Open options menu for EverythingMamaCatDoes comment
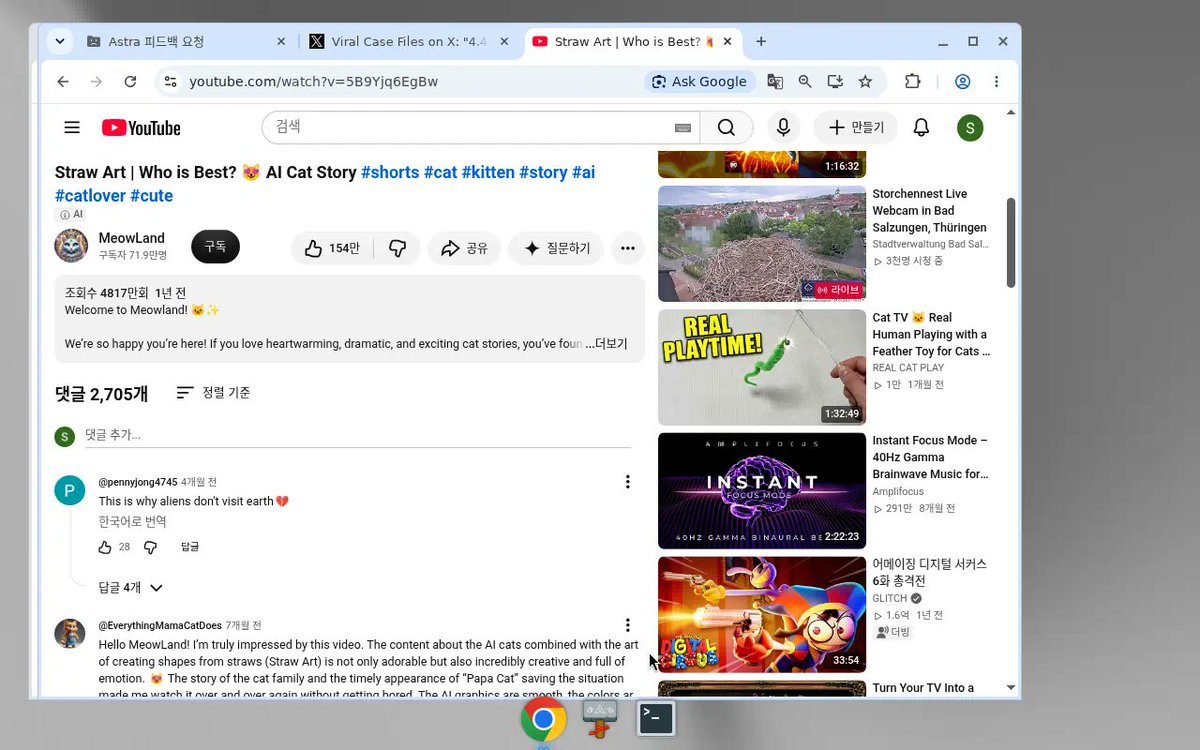Image resolution: width=1200 pixels, height=750 pixels. click(x=628, y=625)
